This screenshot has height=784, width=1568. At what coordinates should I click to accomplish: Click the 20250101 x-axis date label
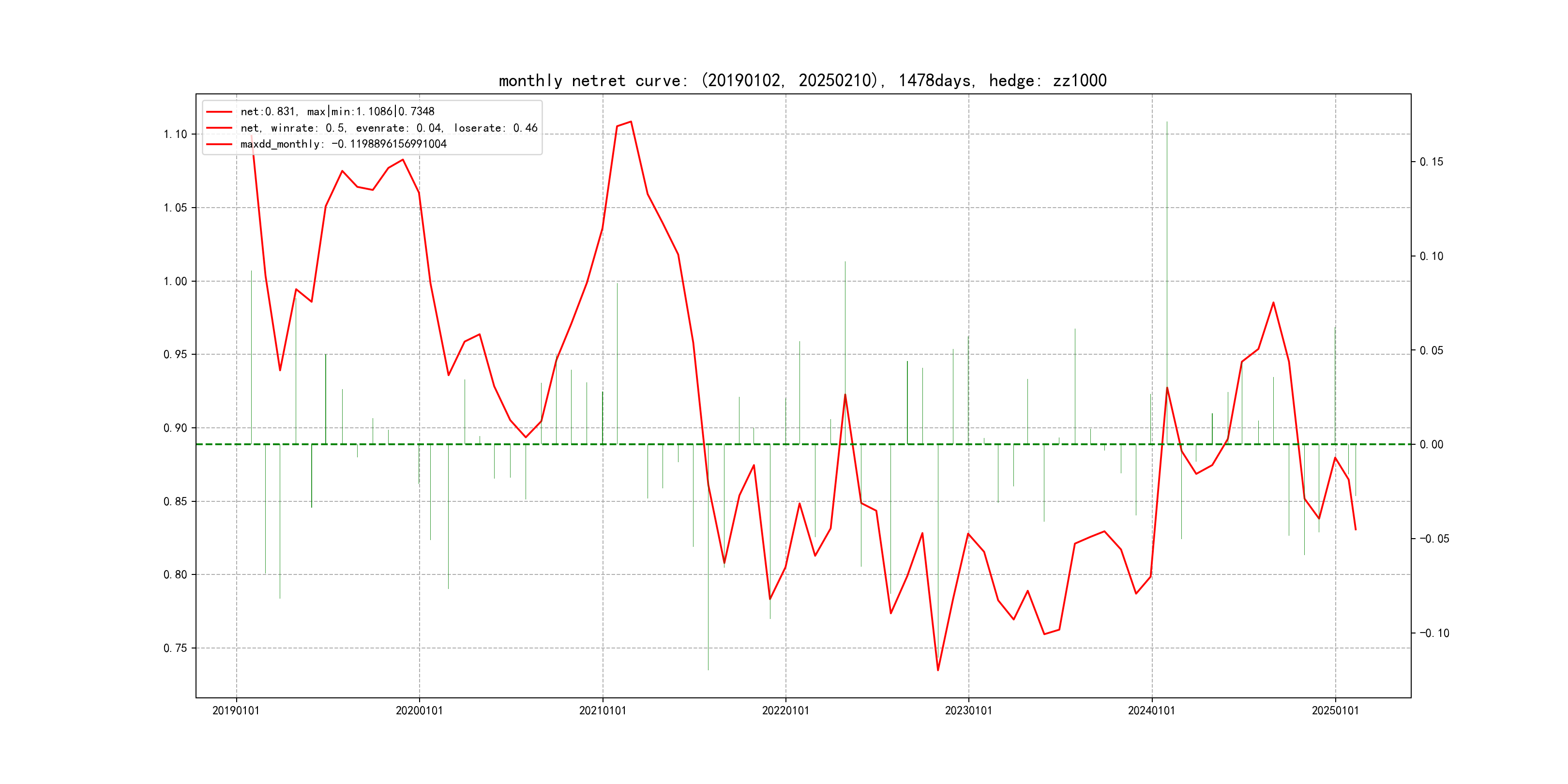[x=1336, y=711]
